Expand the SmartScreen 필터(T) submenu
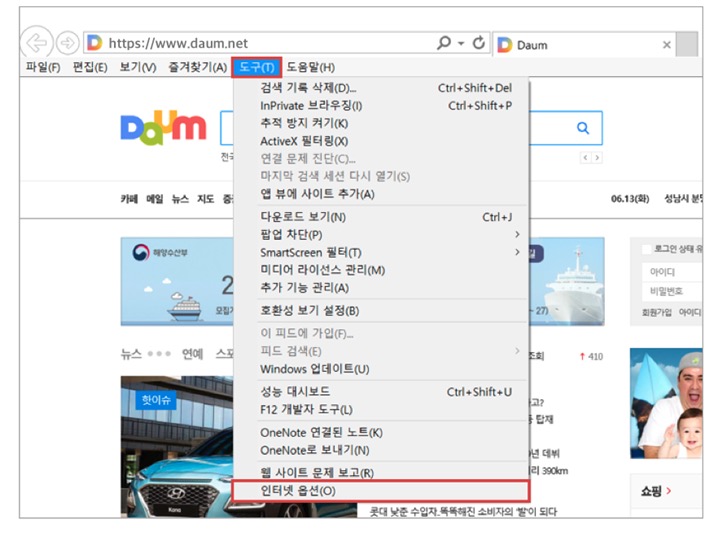721x533 pixels. click(x=382, y=252)
